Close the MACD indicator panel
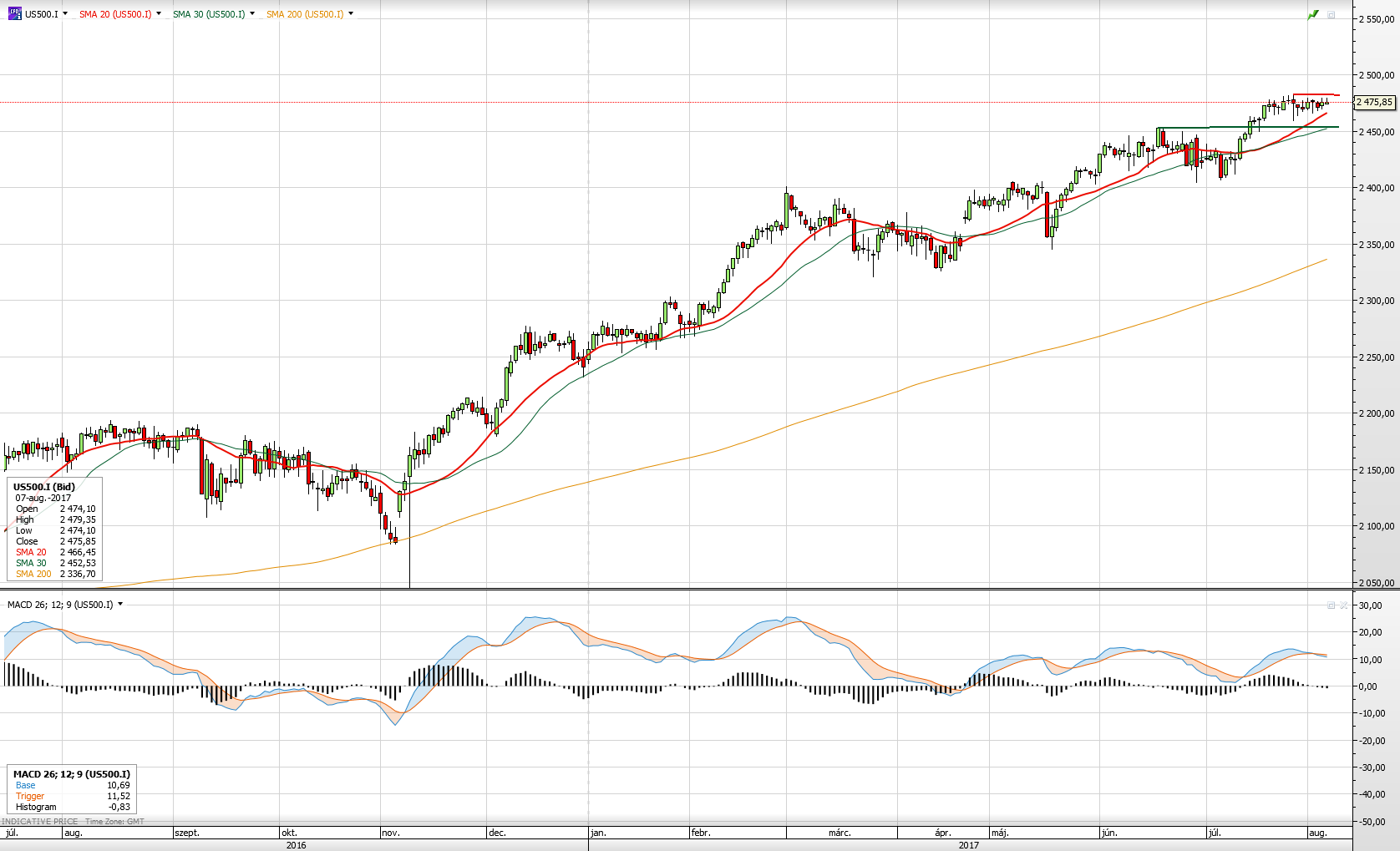Screen dimensions: 1400x851 pos(1343,605)
